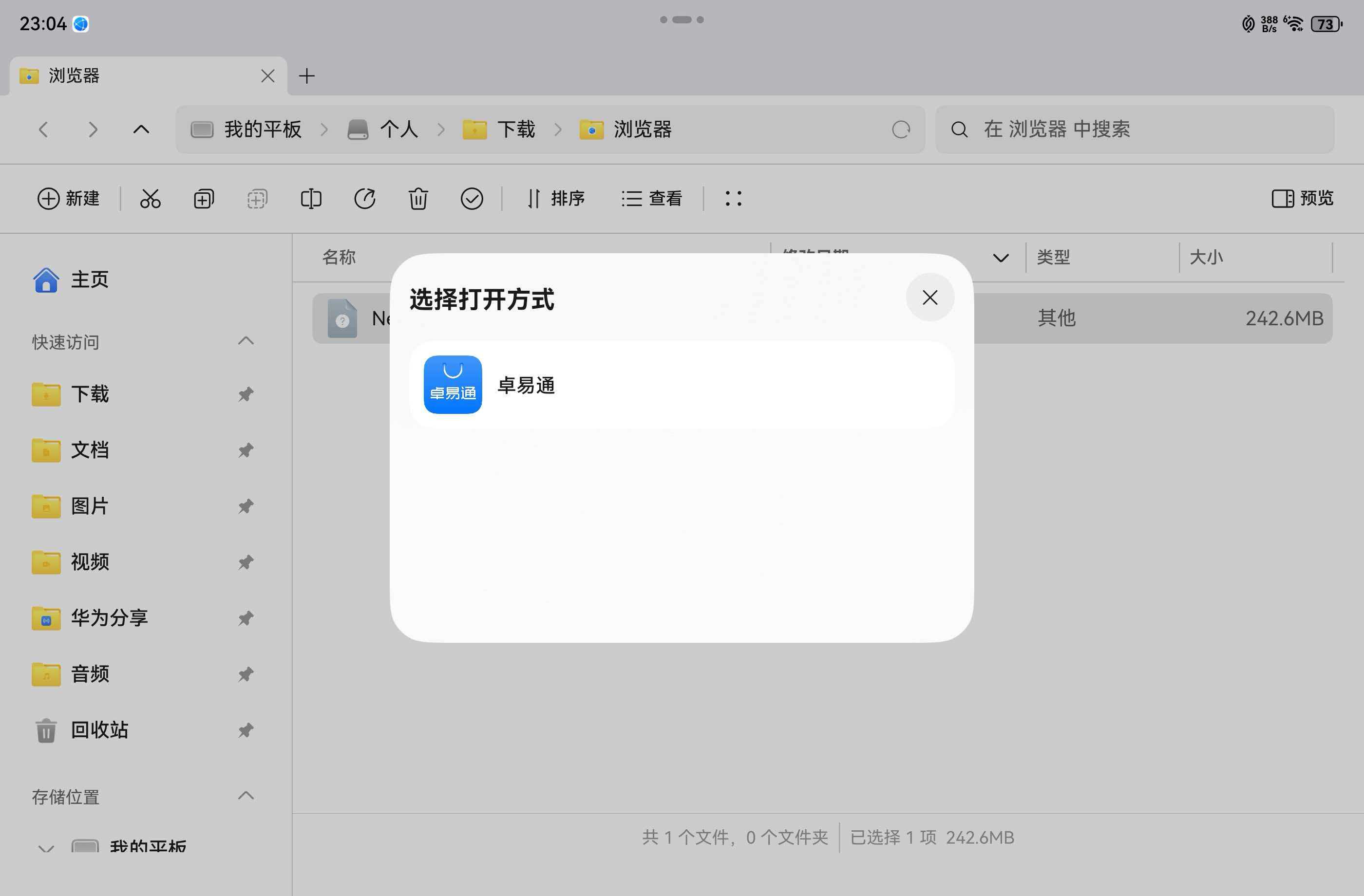Click the 预览 preview icon
The width and height of the screenshot is (1364, 896).
[1302, 199]
